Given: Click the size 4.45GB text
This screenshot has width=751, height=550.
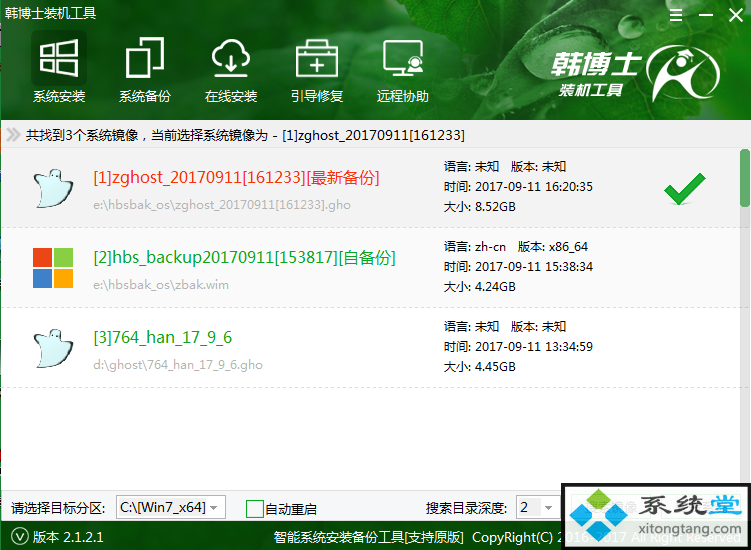Looking at the screenshot, I should click(x=495, y=367).
